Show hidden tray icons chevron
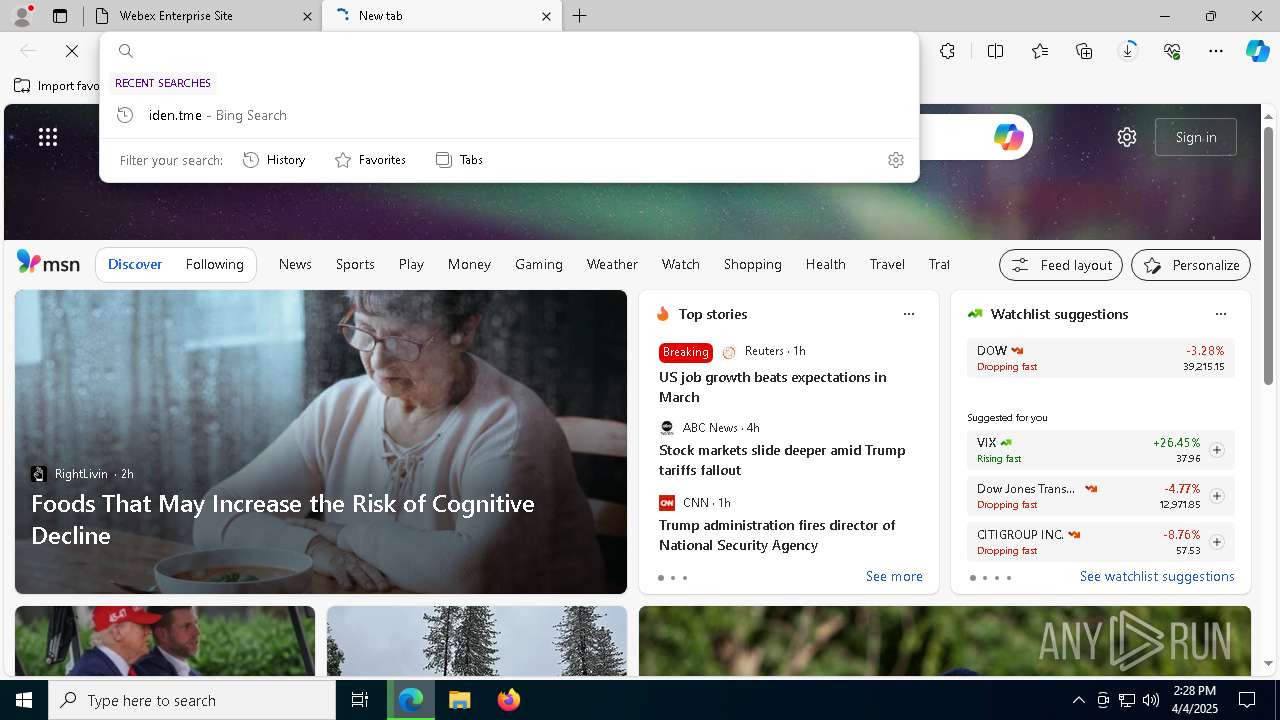The height and width of the screenshot is (720, 1280). point(1078,700)
